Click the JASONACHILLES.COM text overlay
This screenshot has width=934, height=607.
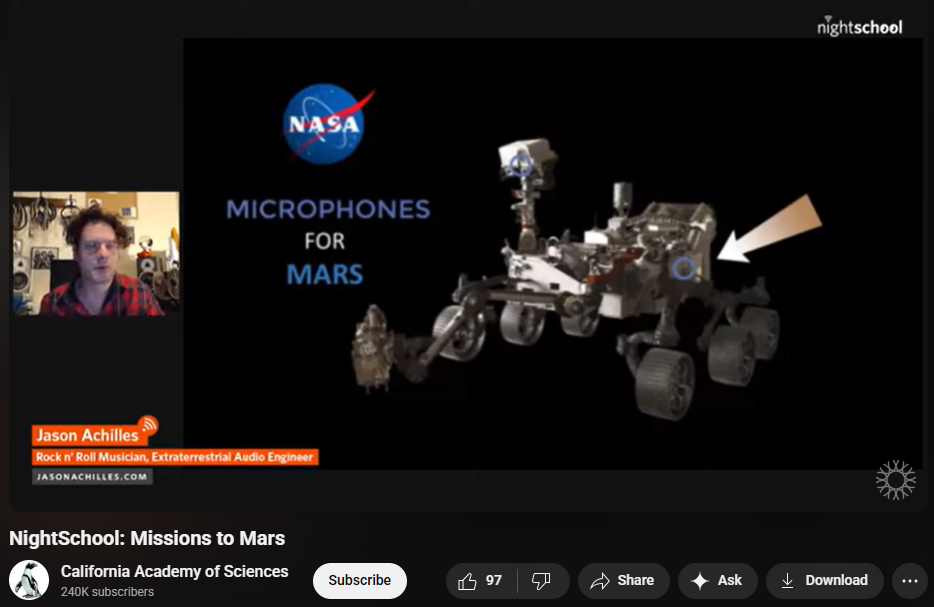click(x=92, y=477)
